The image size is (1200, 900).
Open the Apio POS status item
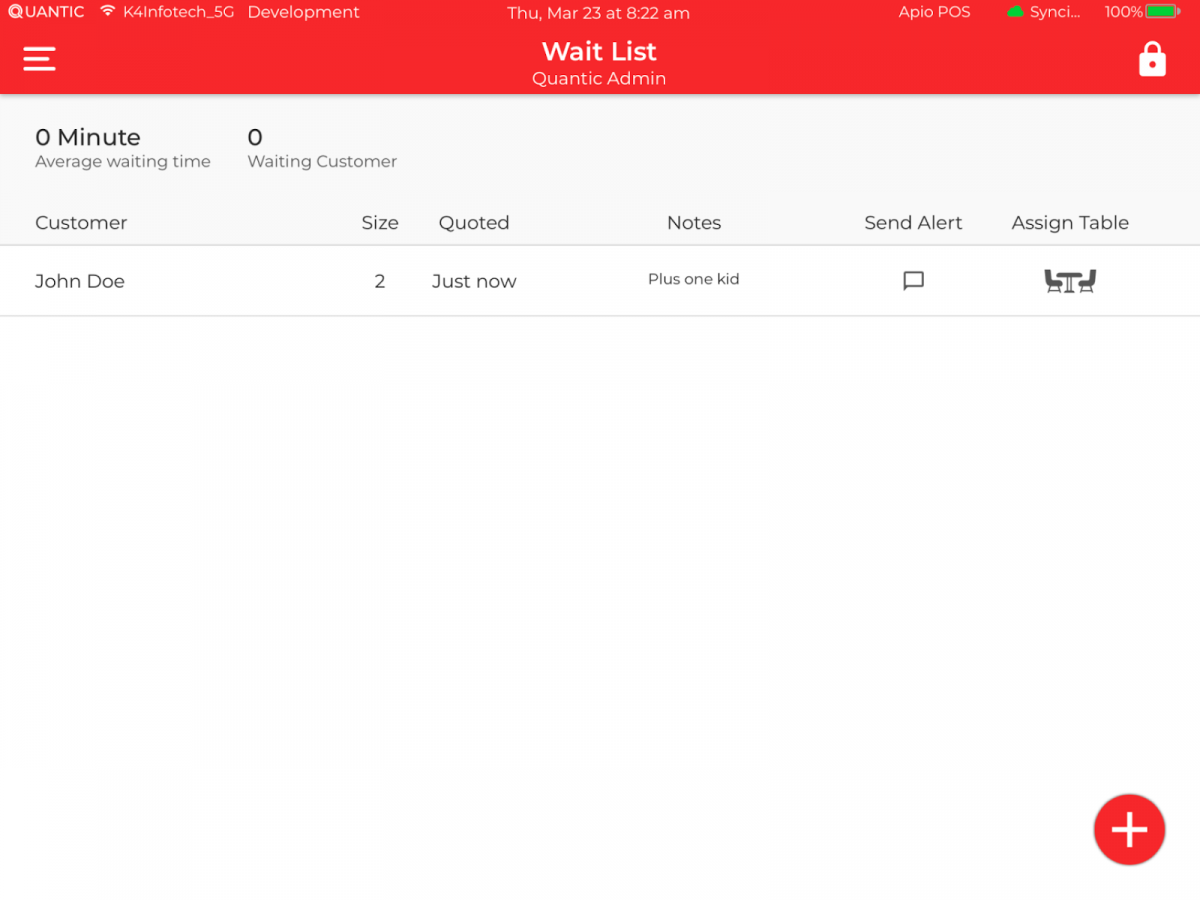(934, 12)
